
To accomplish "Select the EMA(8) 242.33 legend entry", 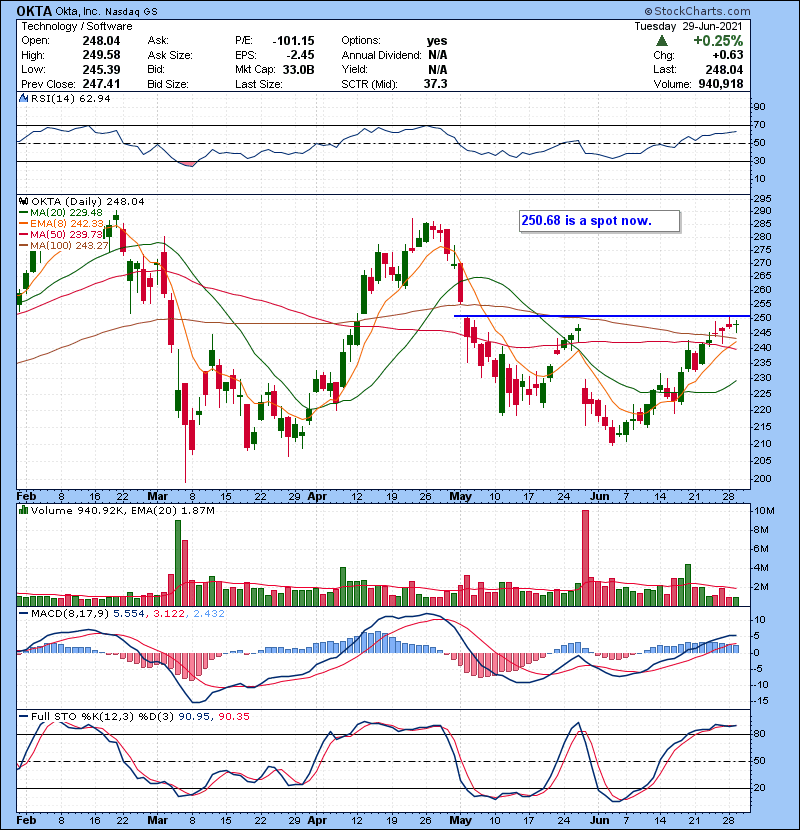I will [x=61, y=223].
